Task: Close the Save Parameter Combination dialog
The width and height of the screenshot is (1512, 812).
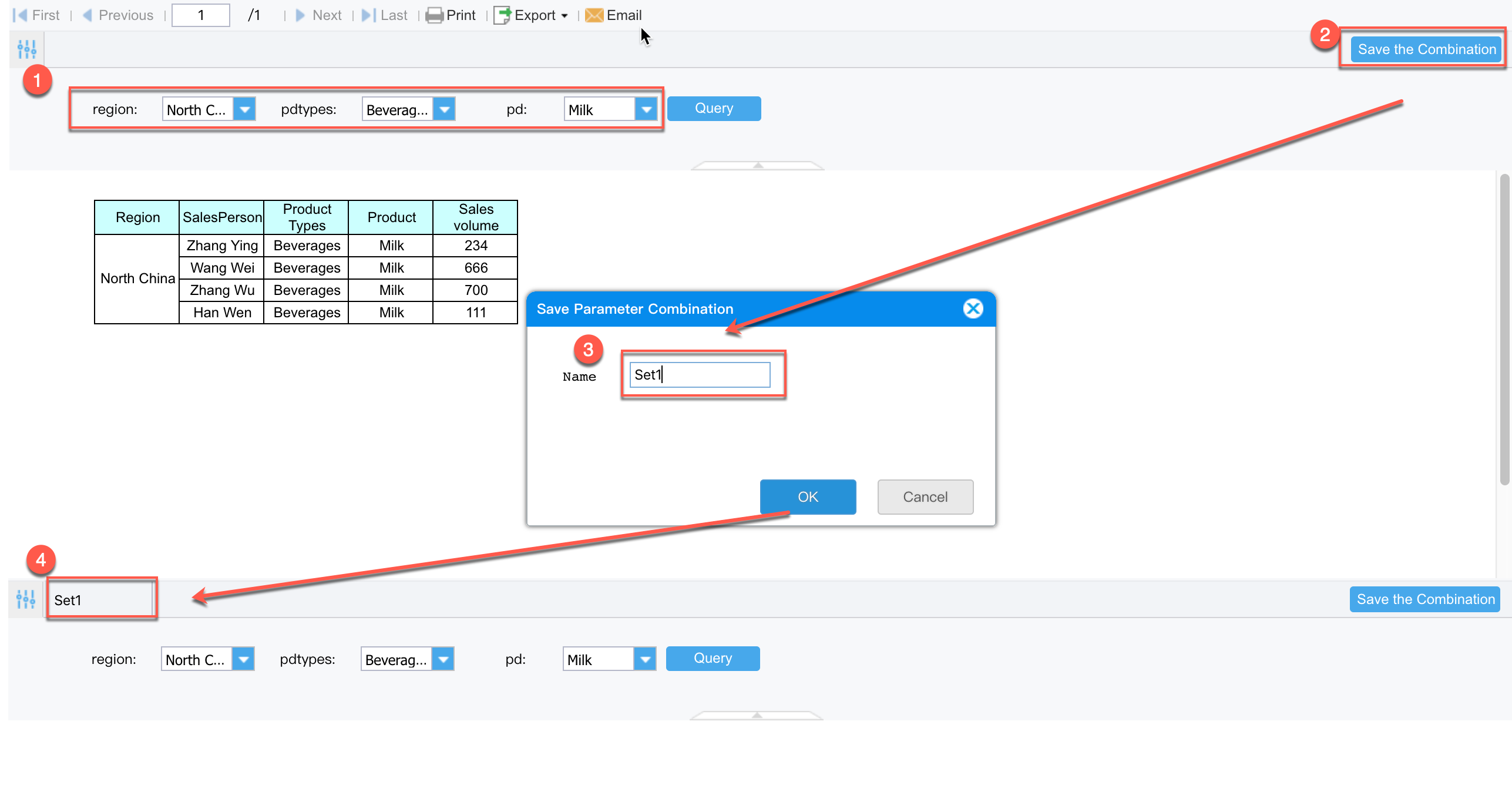Action: click(x=973, y=308)
